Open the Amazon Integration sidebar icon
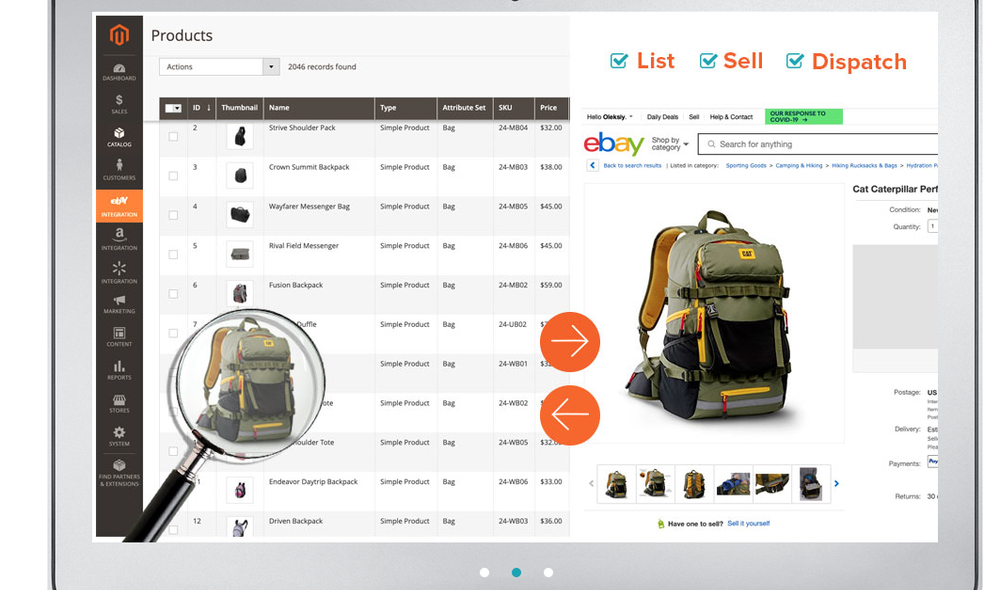This screenshot has height=590, width=1000. pos(119,238)
